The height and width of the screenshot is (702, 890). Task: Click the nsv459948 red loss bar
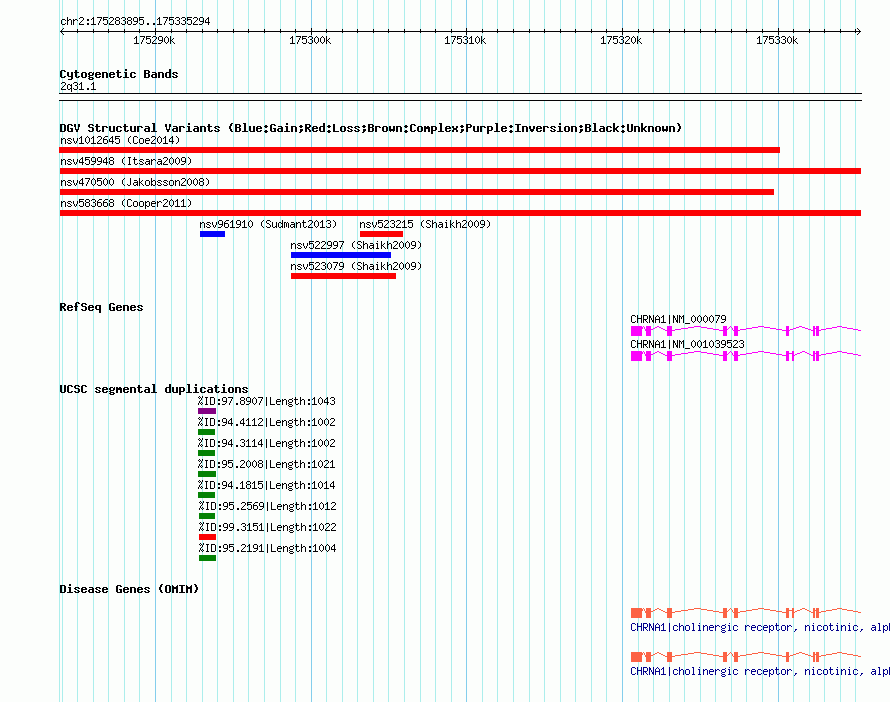click(460, 171)
